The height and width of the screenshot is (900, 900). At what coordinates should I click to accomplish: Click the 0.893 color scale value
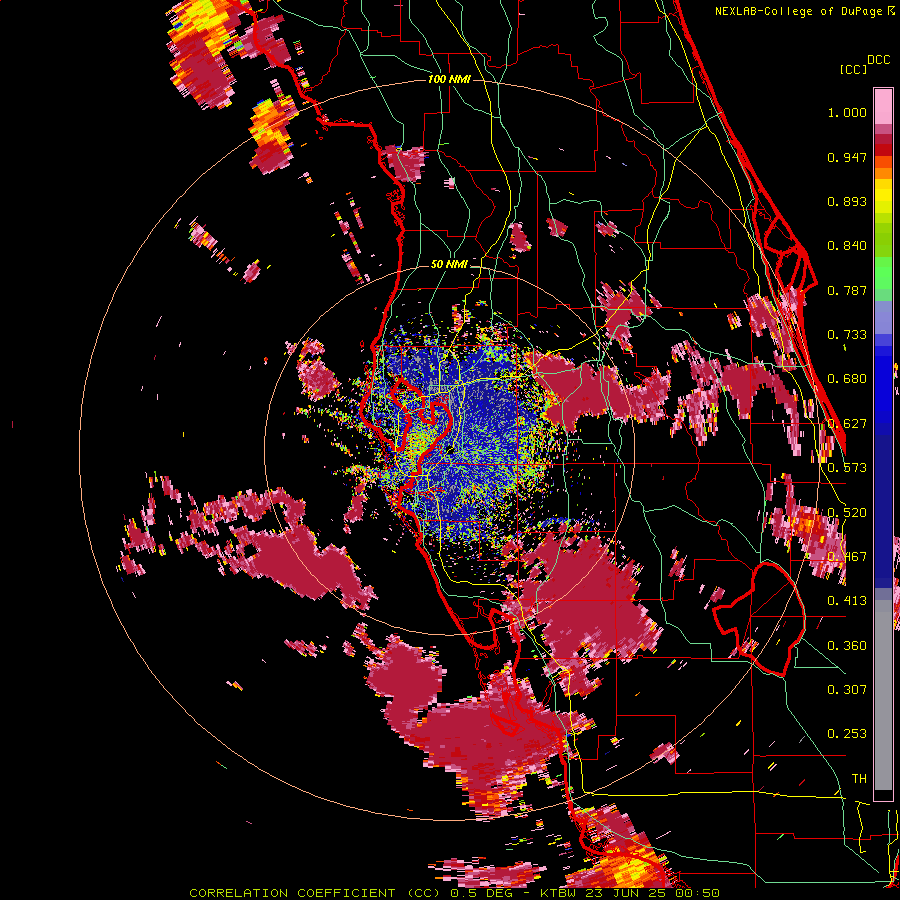point(847,201)
